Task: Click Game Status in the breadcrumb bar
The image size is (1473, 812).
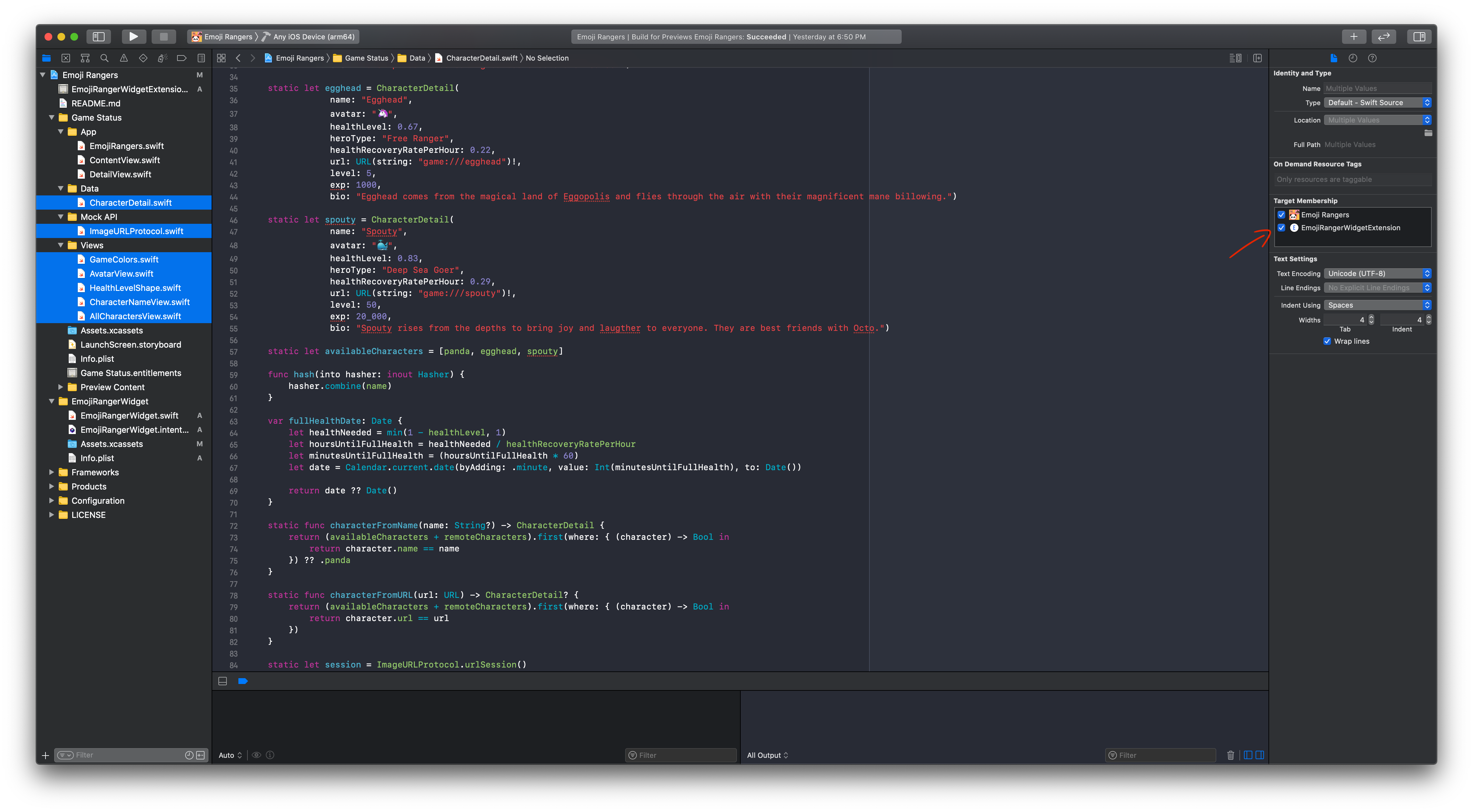Action: pyautogui.click(x=366, y=58)
